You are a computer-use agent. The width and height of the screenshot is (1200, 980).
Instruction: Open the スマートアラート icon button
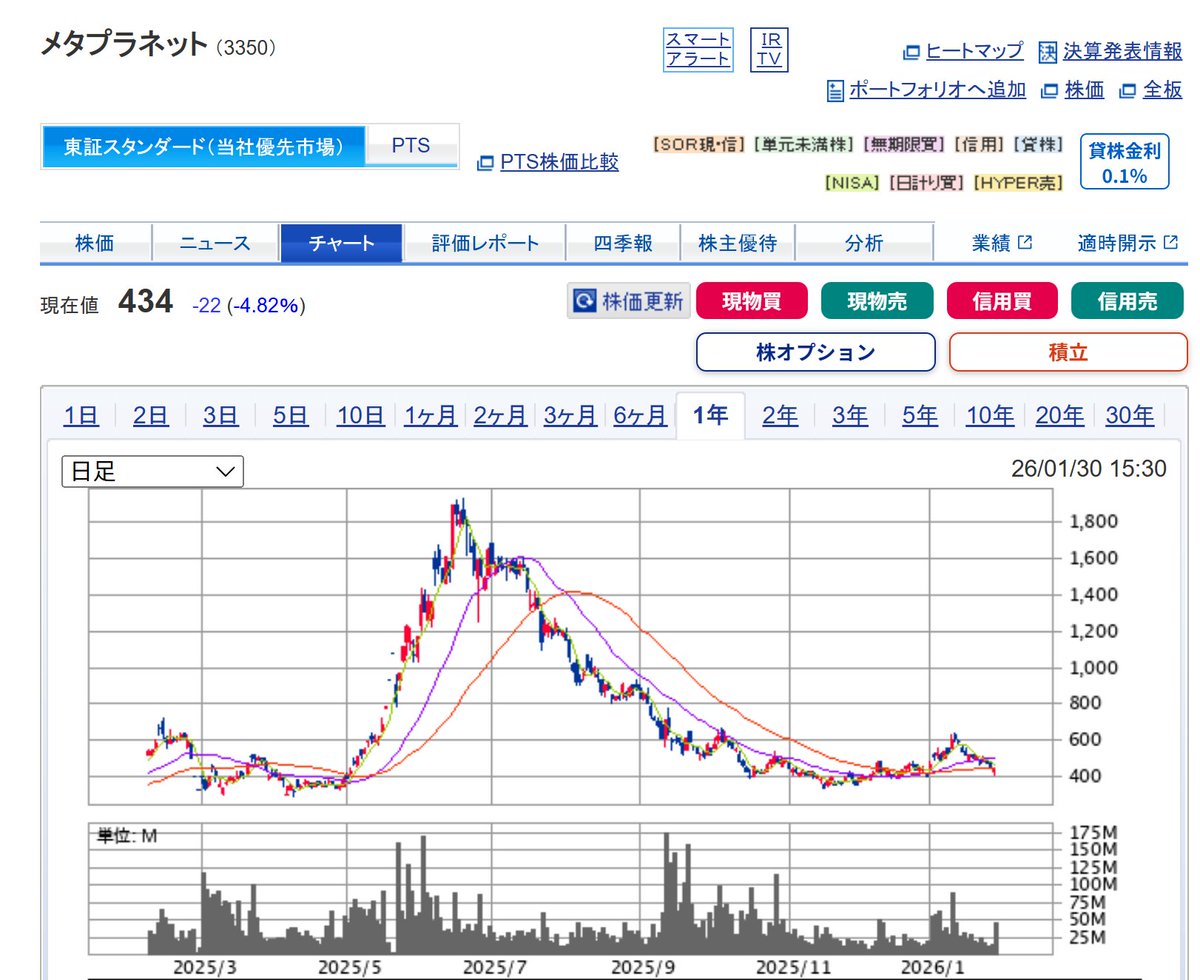click(x=699, y=49)
